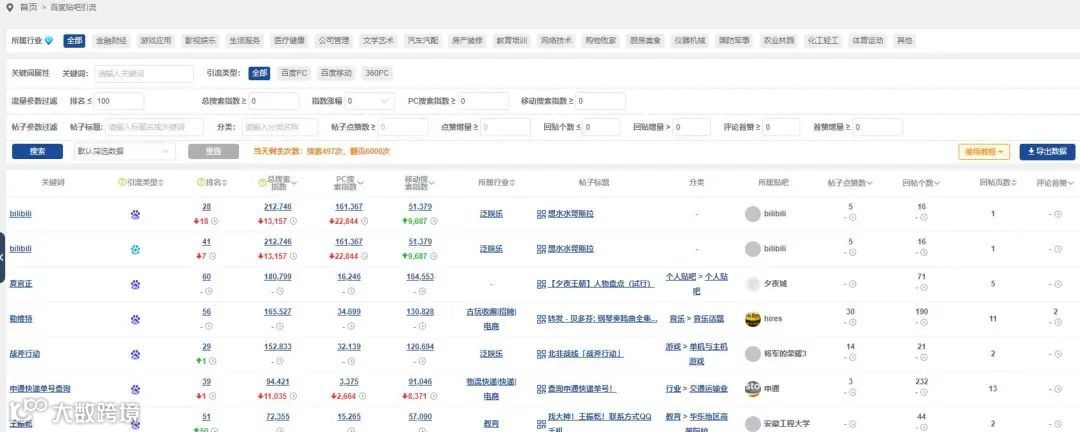Viewport: 1080px width, 432px height.
Task: Expand the 帖子点赞数 column sort chevron
Action: 870,183
